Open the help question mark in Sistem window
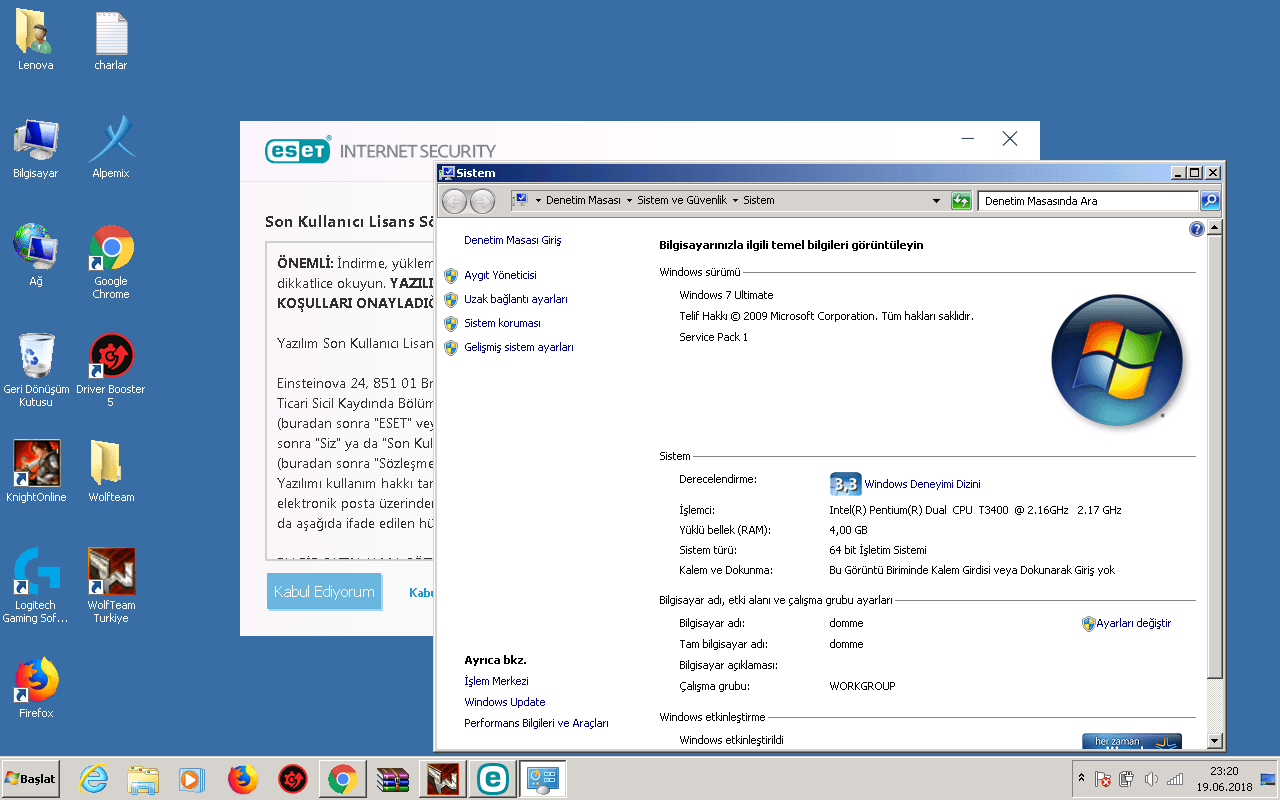The height and width of the screenshot is (800, 1280). (1196, 229)
